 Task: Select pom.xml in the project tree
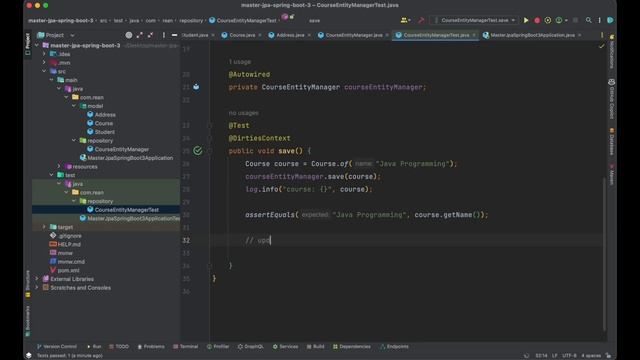tap(68, 270)
